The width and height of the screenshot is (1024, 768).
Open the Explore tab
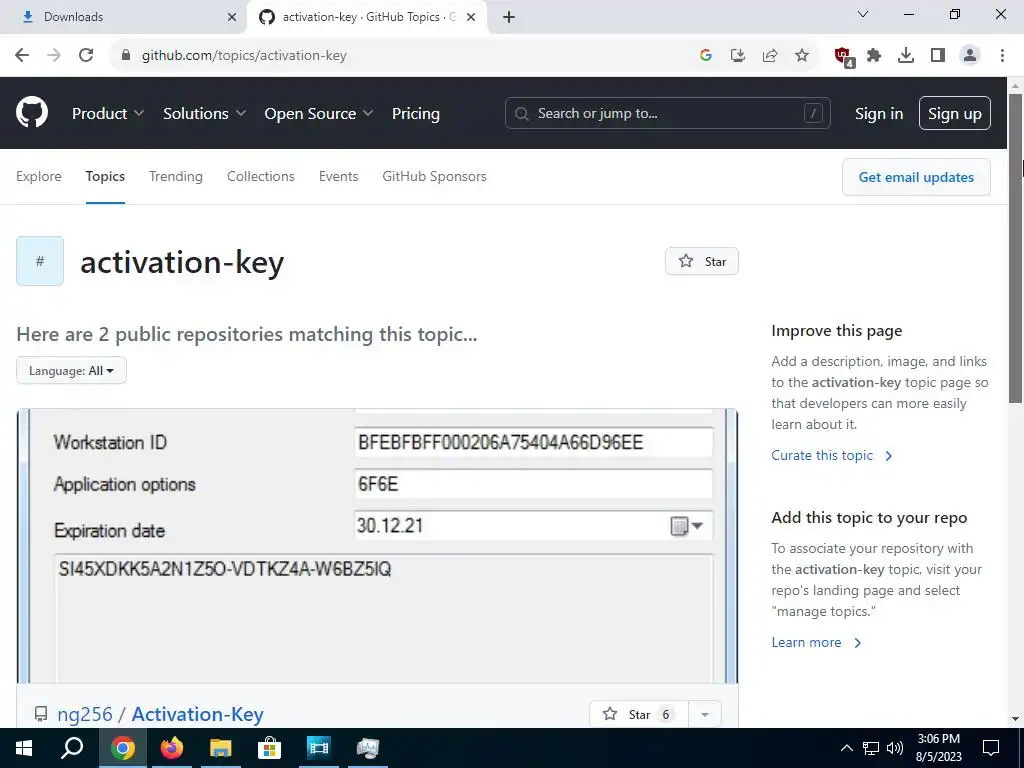[x=39, y=176]
